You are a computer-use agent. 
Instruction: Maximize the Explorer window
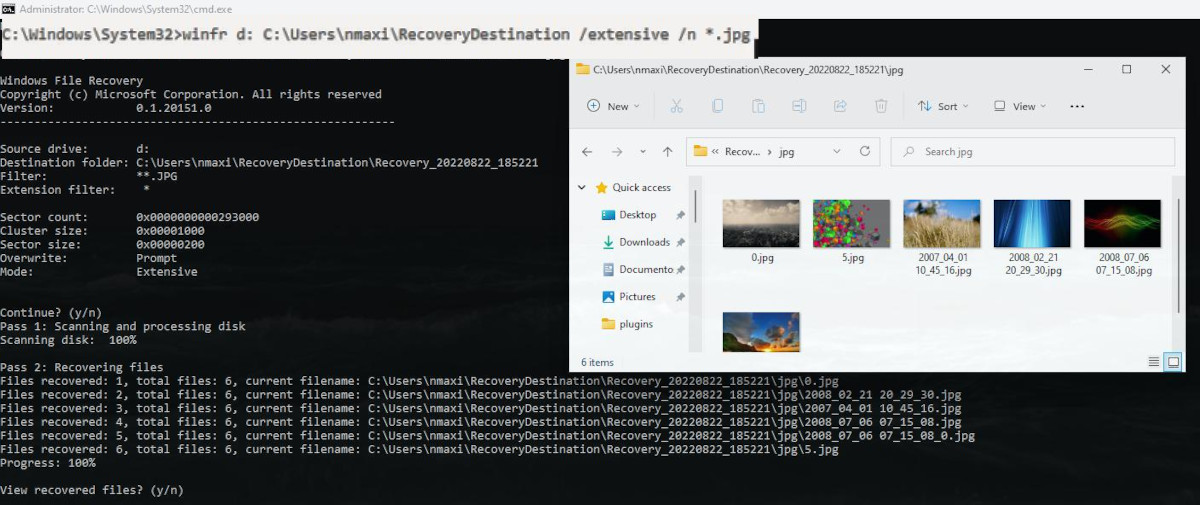click(1127, 70)
